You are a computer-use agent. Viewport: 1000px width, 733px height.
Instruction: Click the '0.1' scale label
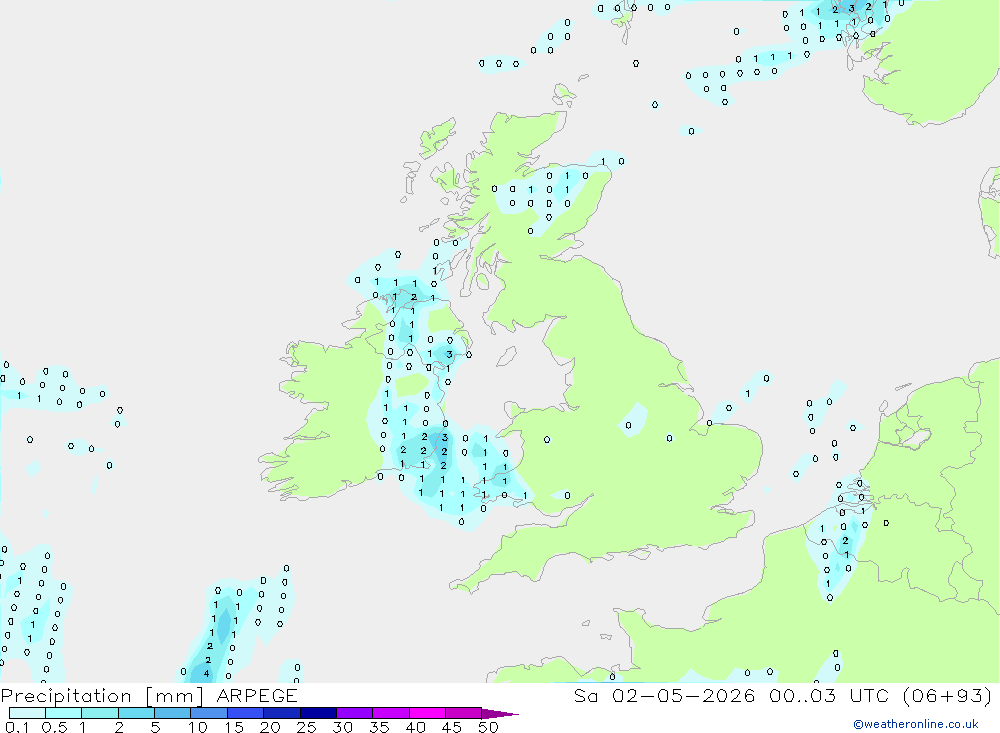(17, 727)
